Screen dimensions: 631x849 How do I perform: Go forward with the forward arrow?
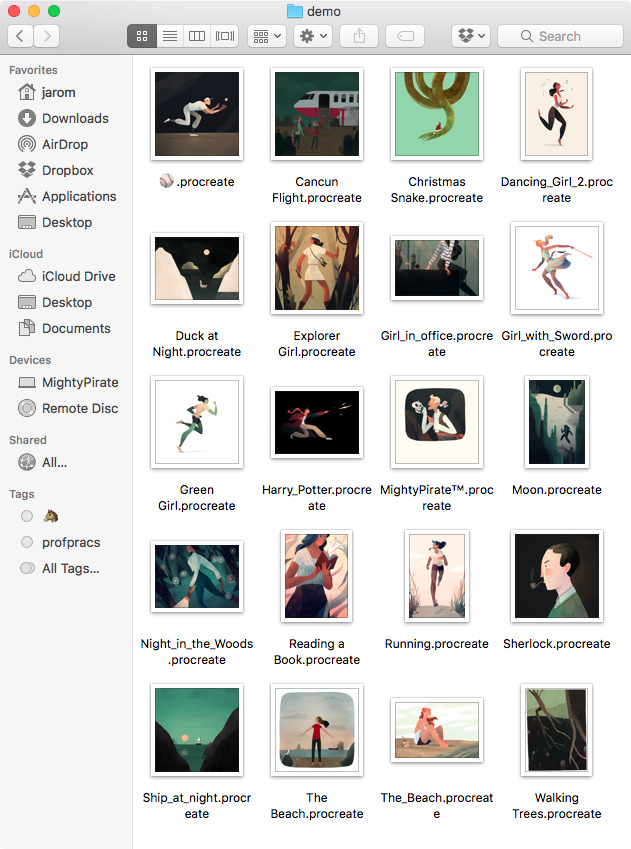[x=47, y=36]
